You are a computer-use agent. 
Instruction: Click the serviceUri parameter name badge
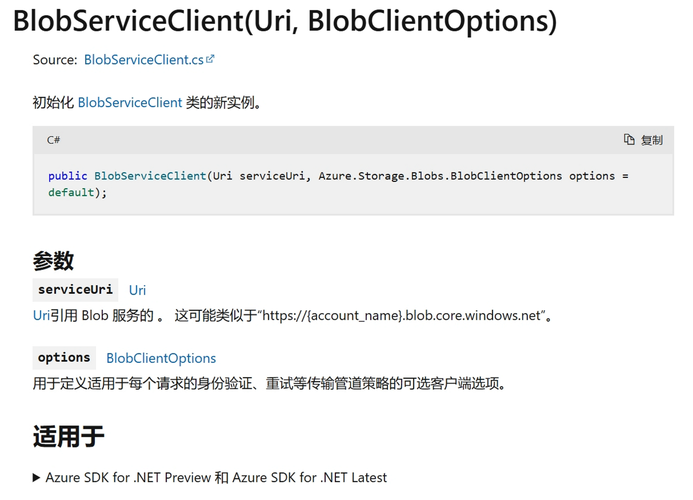[75, 290]
